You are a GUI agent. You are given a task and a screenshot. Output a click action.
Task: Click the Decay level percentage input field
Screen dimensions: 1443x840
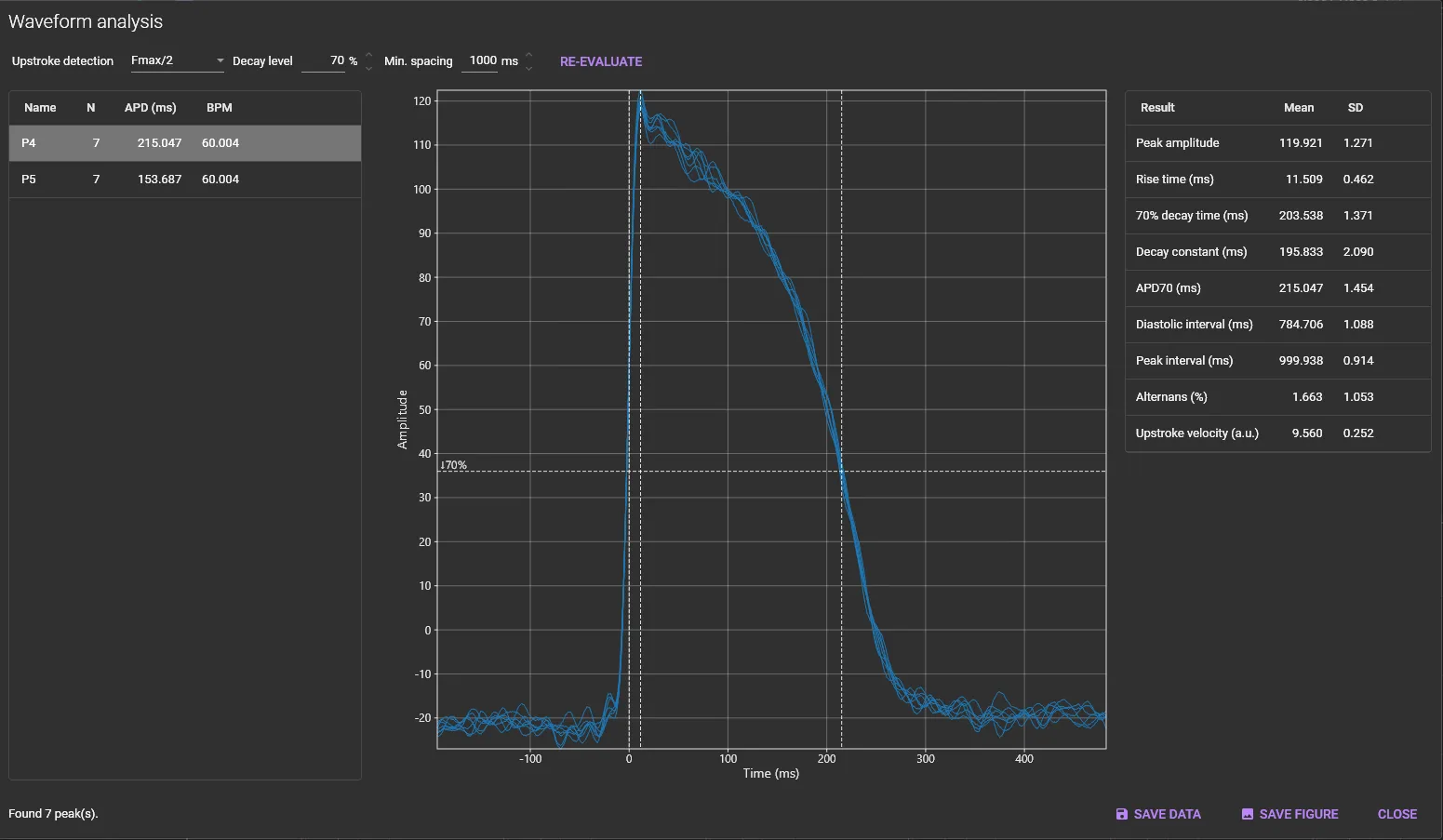click(326, 60)
